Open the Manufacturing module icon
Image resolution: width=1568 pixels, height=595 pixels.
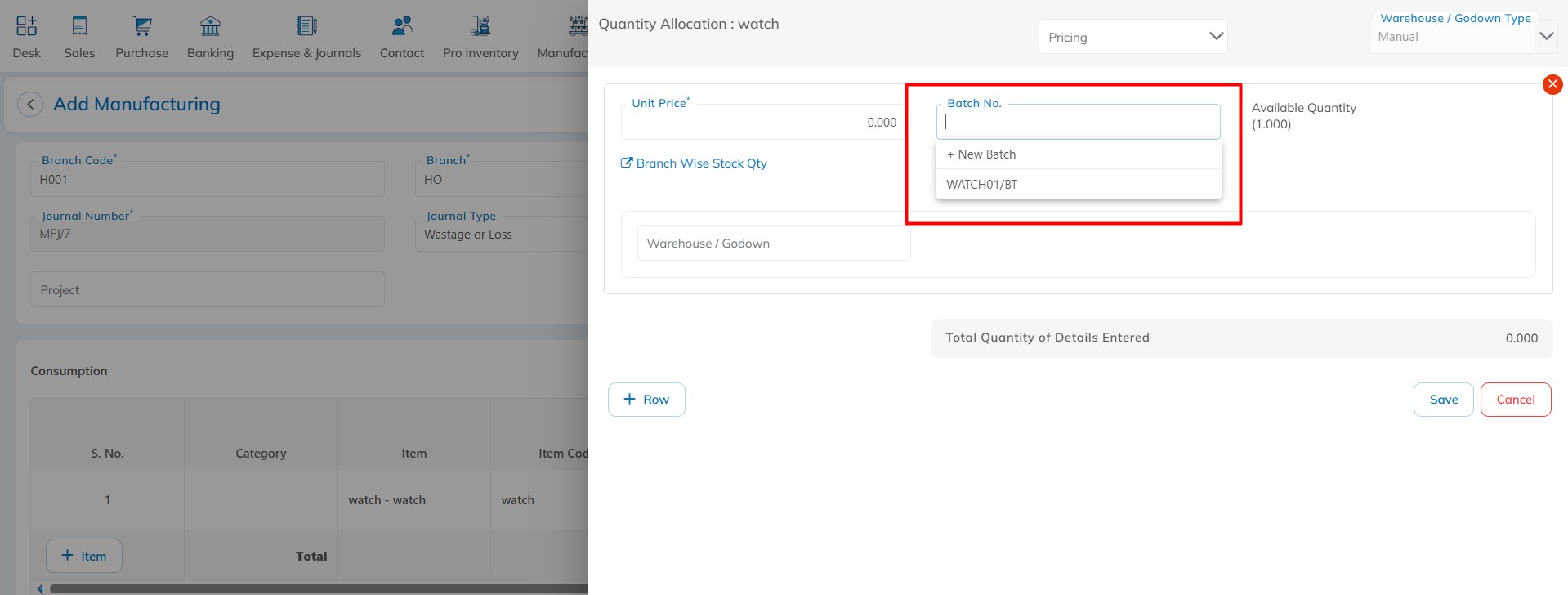pyautogui.click(x=578, y=26)
